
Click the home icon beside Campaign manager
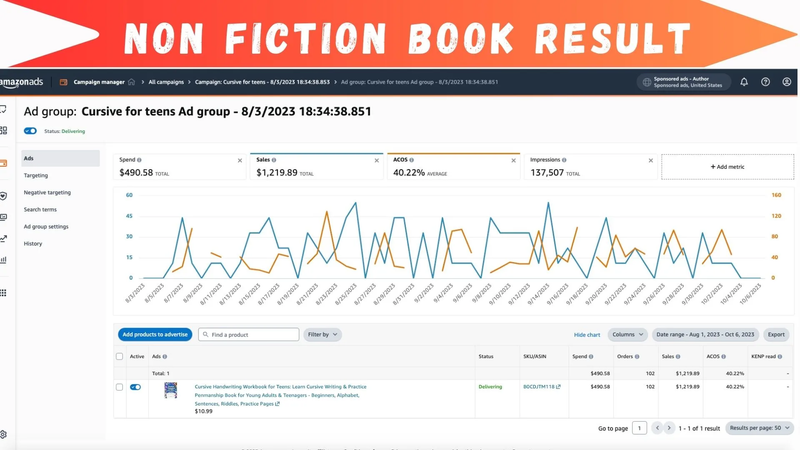coord(132,82)
